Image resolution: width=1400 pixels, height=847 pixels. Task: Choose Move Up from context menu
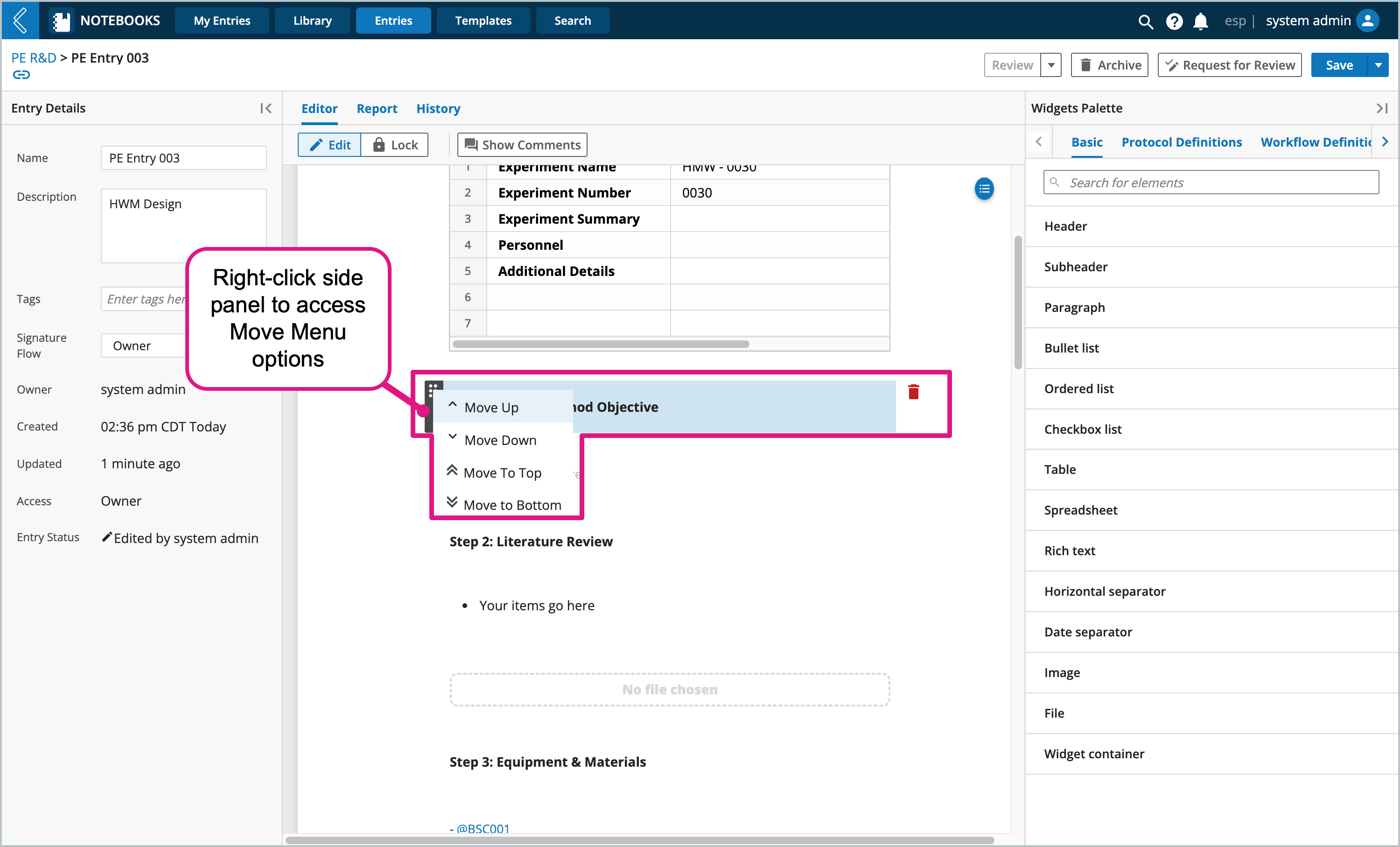coord(504,407)
